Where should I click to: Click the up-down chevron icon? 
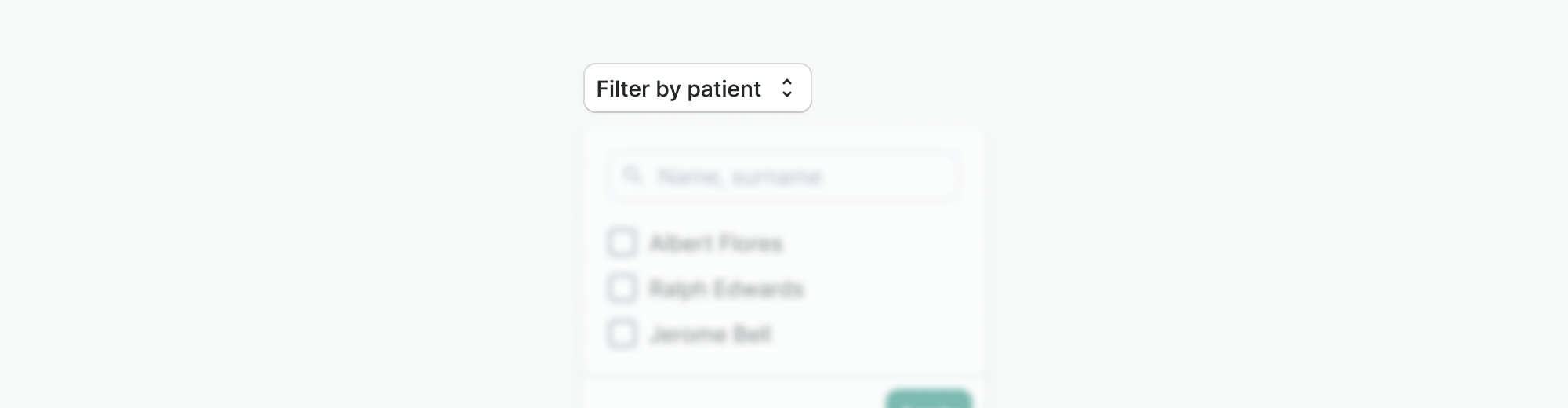point(787,88)
